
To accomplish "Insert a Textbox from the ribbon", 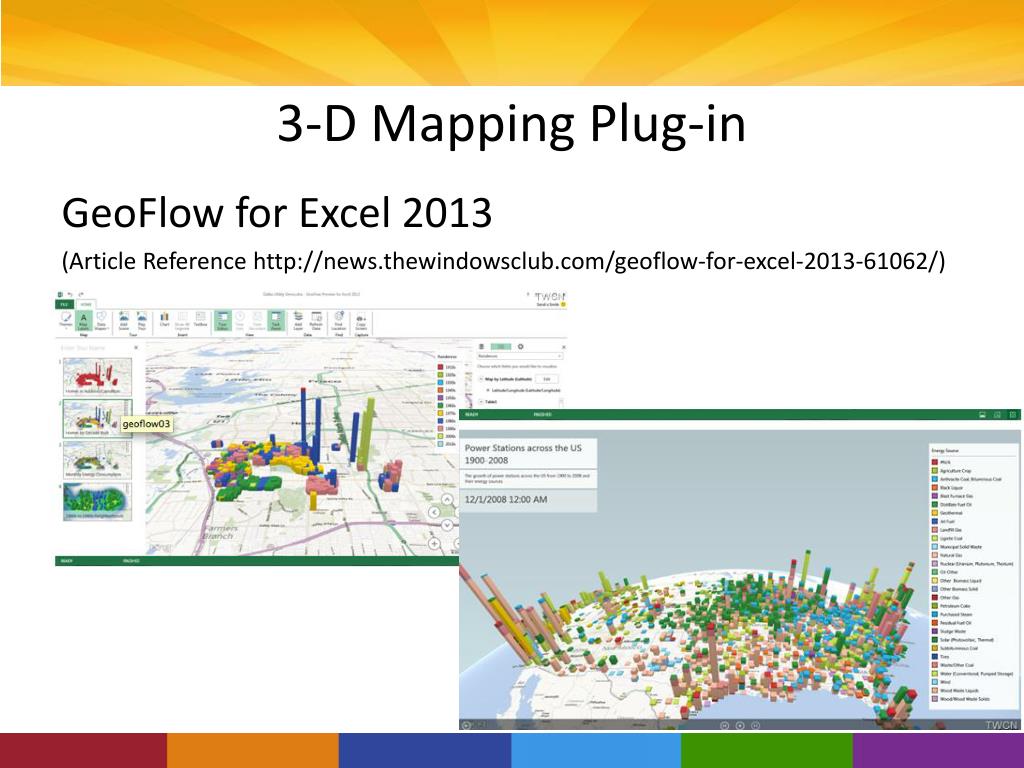I will click(x=200, y=319).
